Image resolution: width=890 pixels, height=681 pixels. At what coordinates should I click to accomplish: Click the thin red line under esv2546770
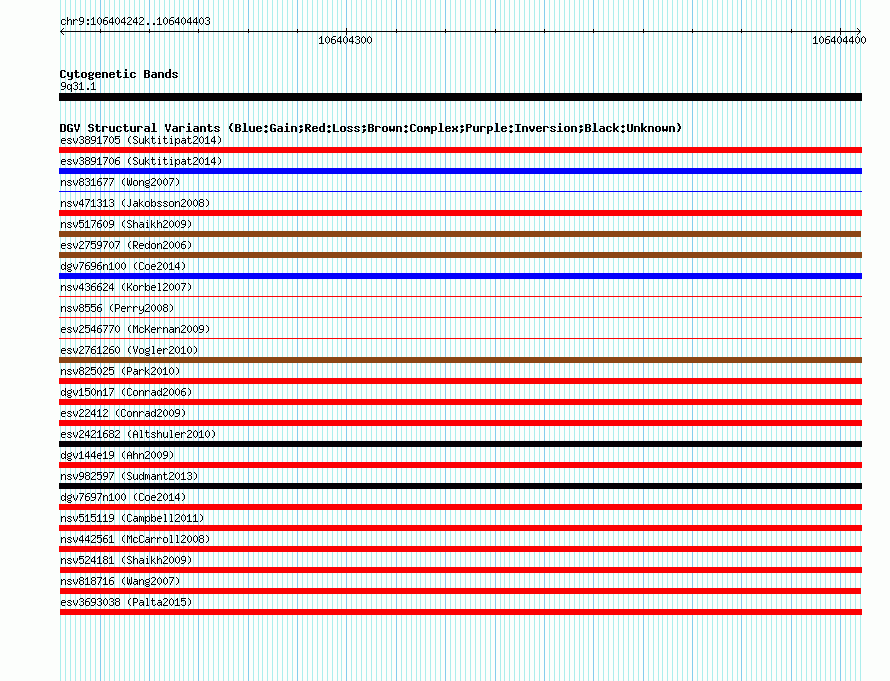pos(460,339)
